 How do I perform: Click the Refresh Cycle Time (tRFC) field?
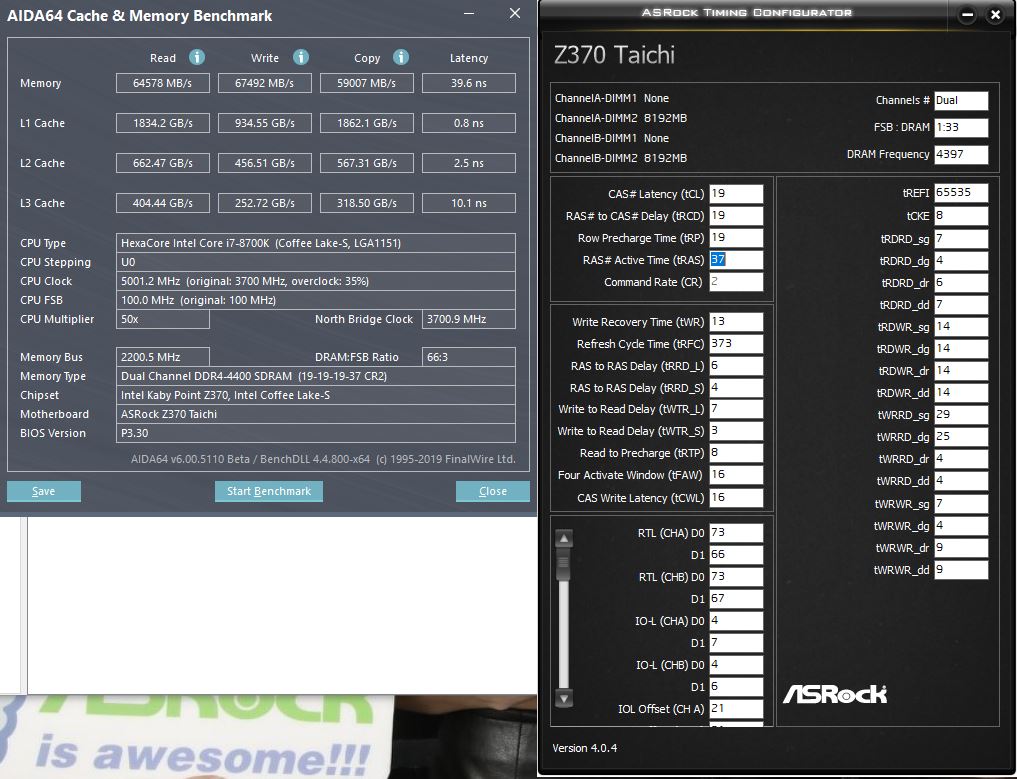[x=736, y=344]
